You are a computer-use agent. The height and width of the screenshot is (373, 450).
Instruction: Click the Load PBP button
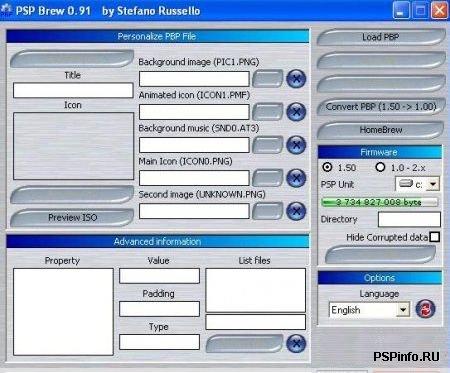(x=381, y=37)
